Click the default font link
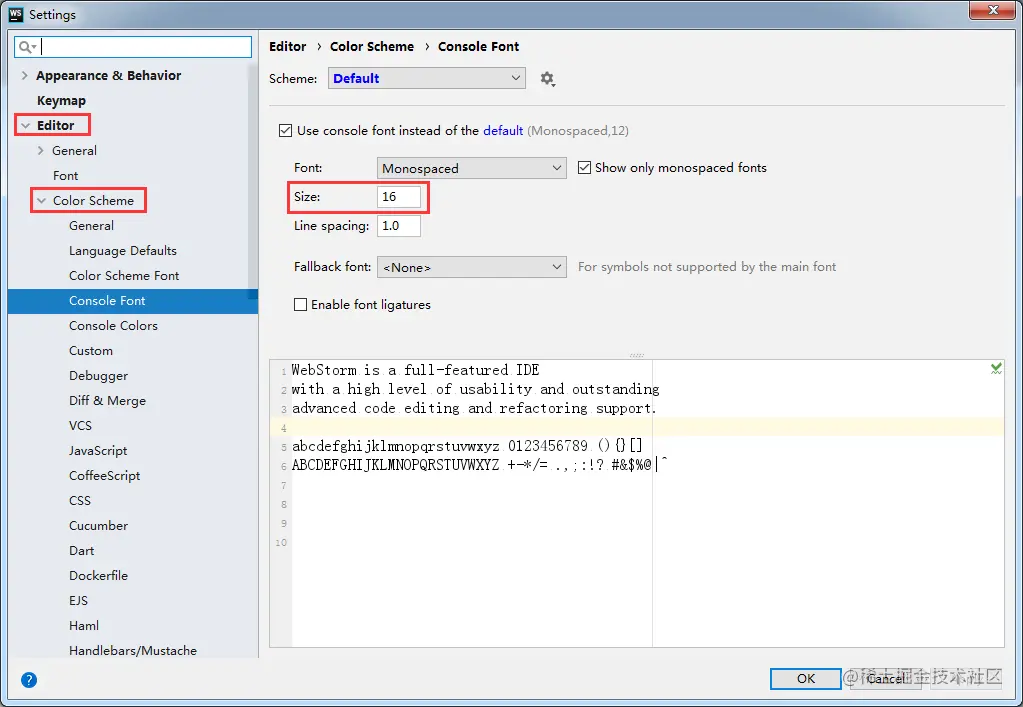 [503, 130]
